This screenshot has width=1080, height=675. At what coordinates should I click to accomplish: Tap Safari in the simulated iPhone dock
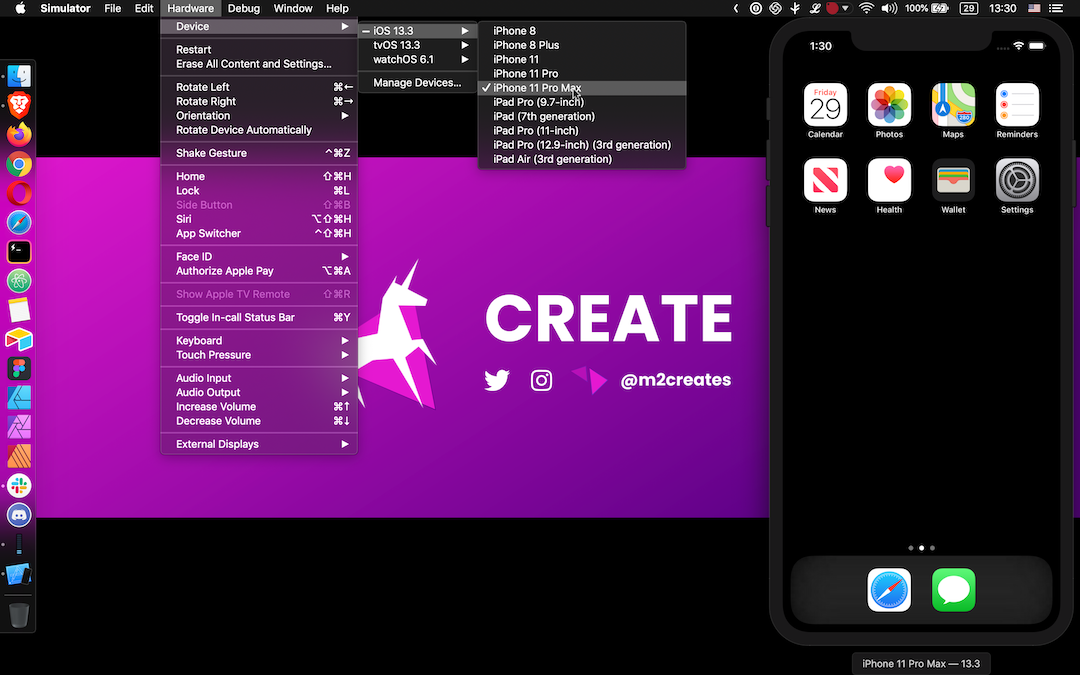[x=889, y=590]
